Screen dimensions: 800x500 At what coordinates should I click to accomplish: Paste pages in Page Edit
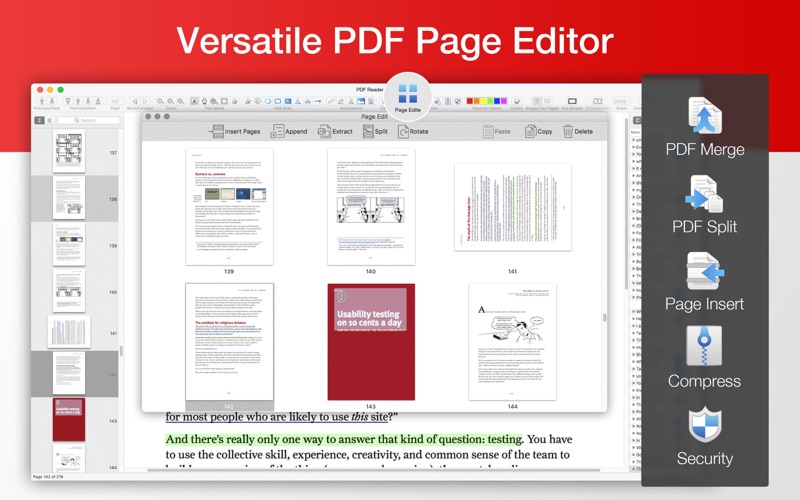click(x=496, y=131)
